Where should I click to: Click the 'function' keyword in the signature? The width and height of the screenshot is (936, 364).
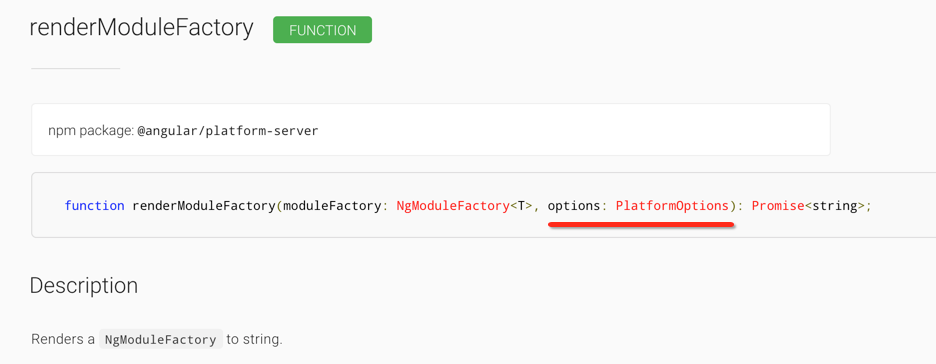click(x=94, y=206)
